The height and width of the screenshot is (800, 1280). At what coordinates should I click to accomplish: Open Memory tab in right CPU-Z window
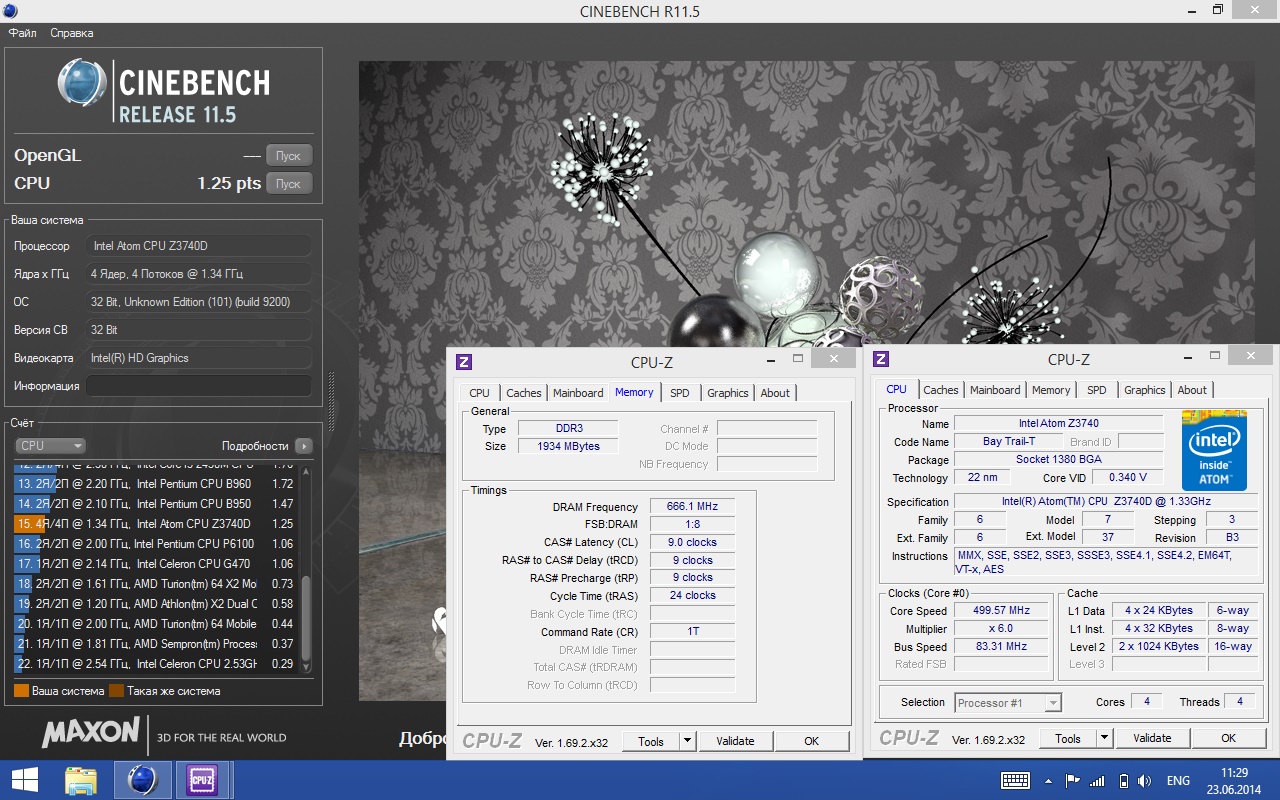tap(1051, 390)
